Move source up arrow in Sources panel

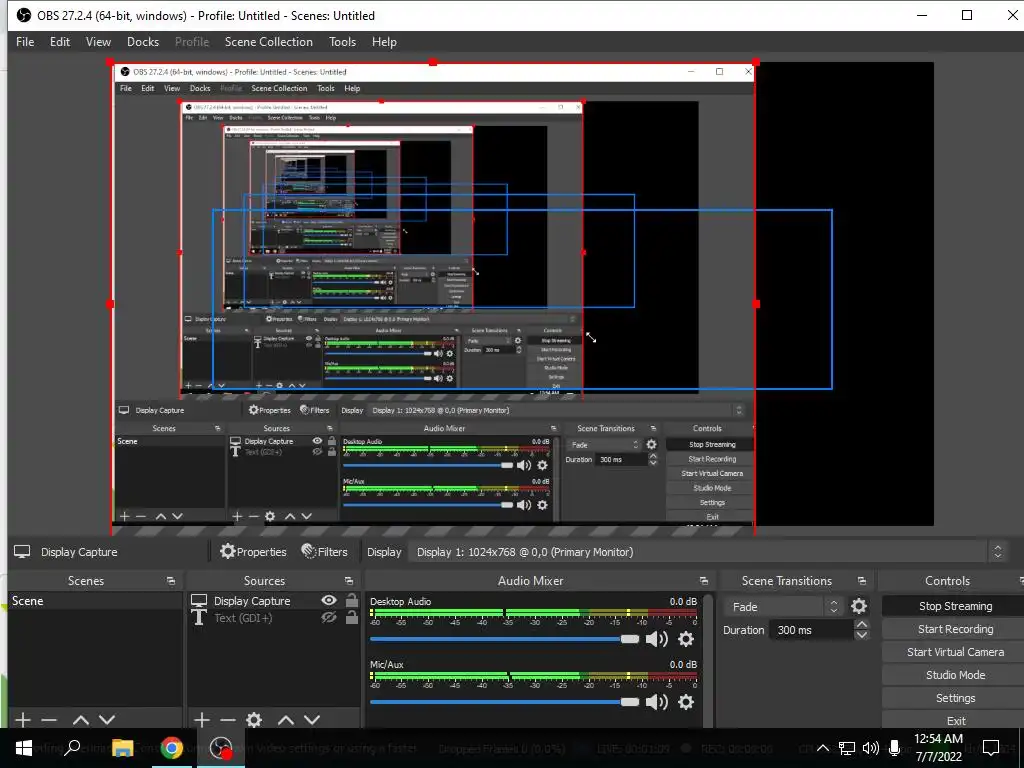click(286, 720)
